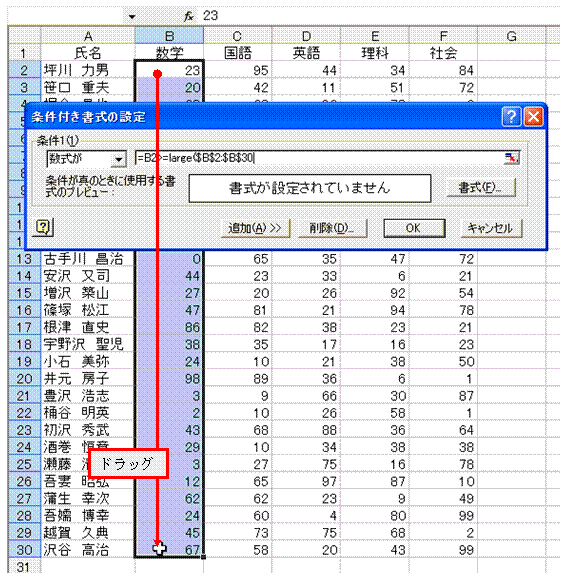
Task: Click the キャンセル cancel button
Action: (490, 228)
